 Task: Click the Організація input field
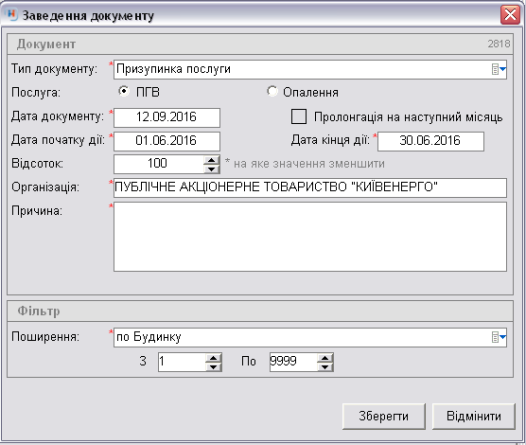[310, 187]
